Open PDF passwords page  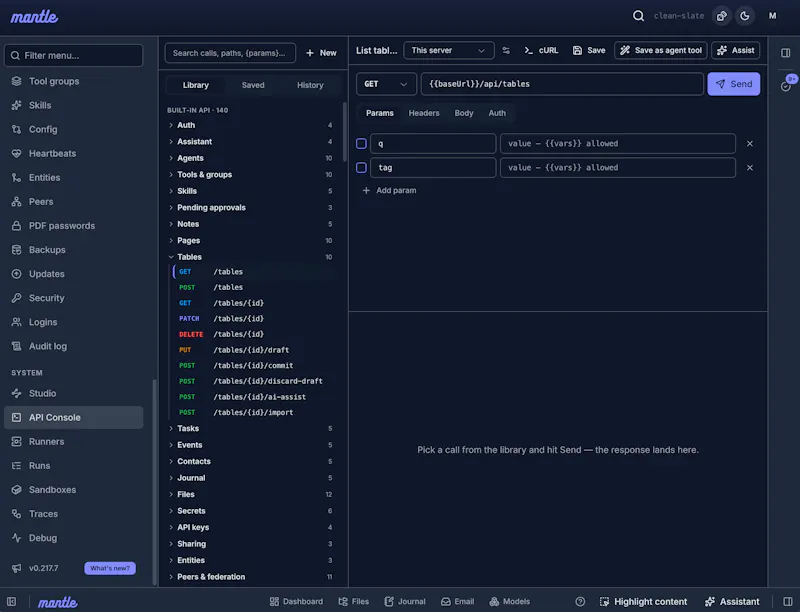73,225
